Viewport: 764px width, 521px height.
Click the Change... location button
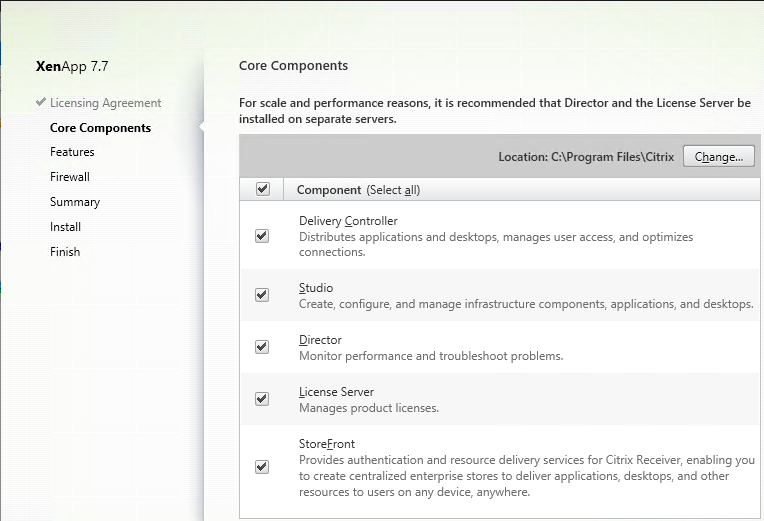[719, 156]
